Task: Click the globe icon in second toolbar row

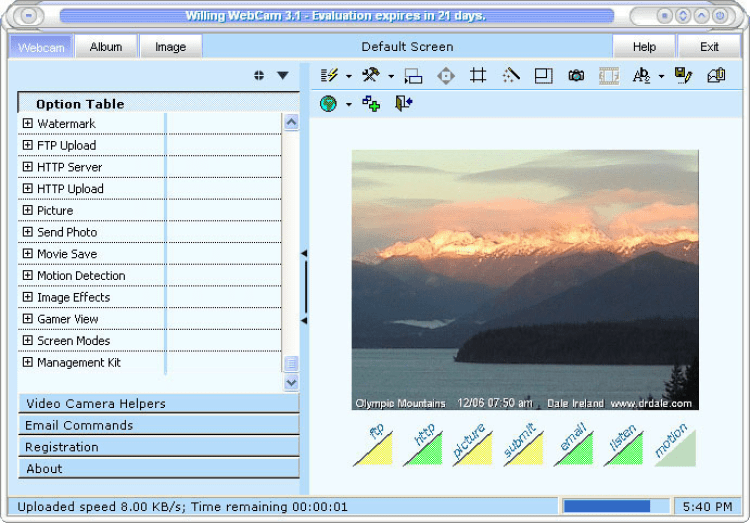Action: coord(328,104)
